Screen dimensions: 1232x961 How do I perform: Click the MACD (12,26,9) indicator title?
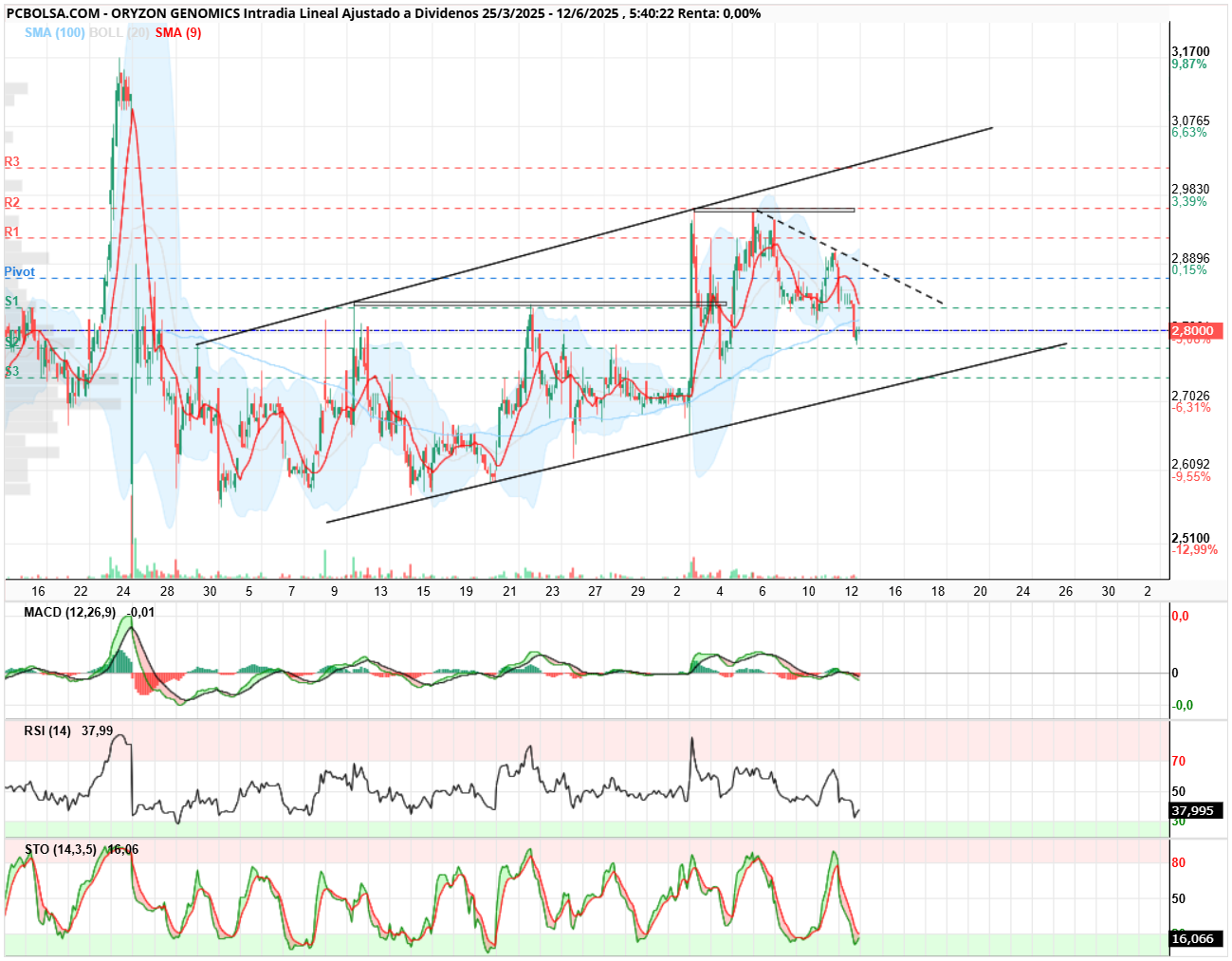pyautogui.click(x=70, y=613)
